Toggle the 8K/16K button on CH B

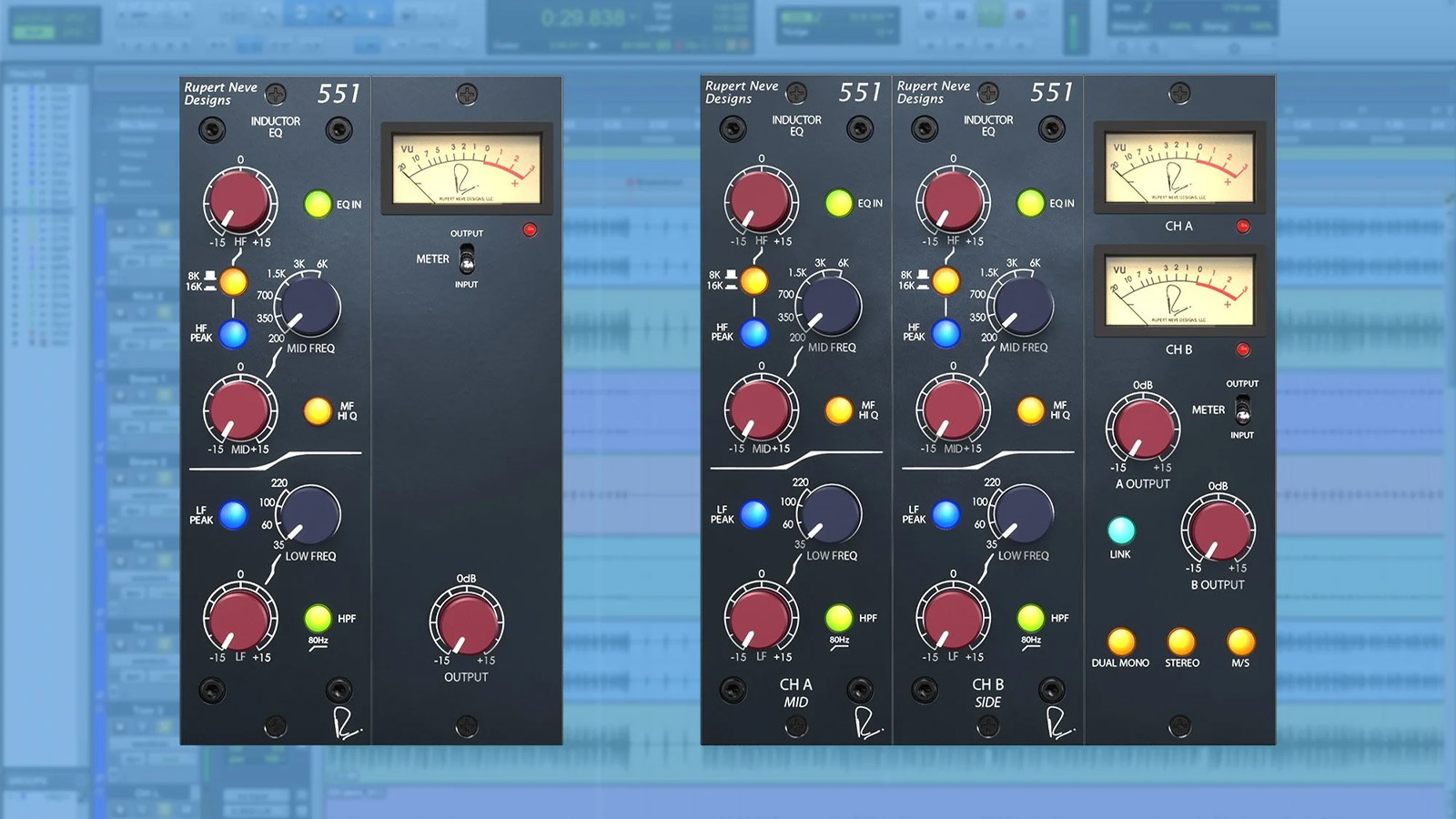(x=945, y=280)
